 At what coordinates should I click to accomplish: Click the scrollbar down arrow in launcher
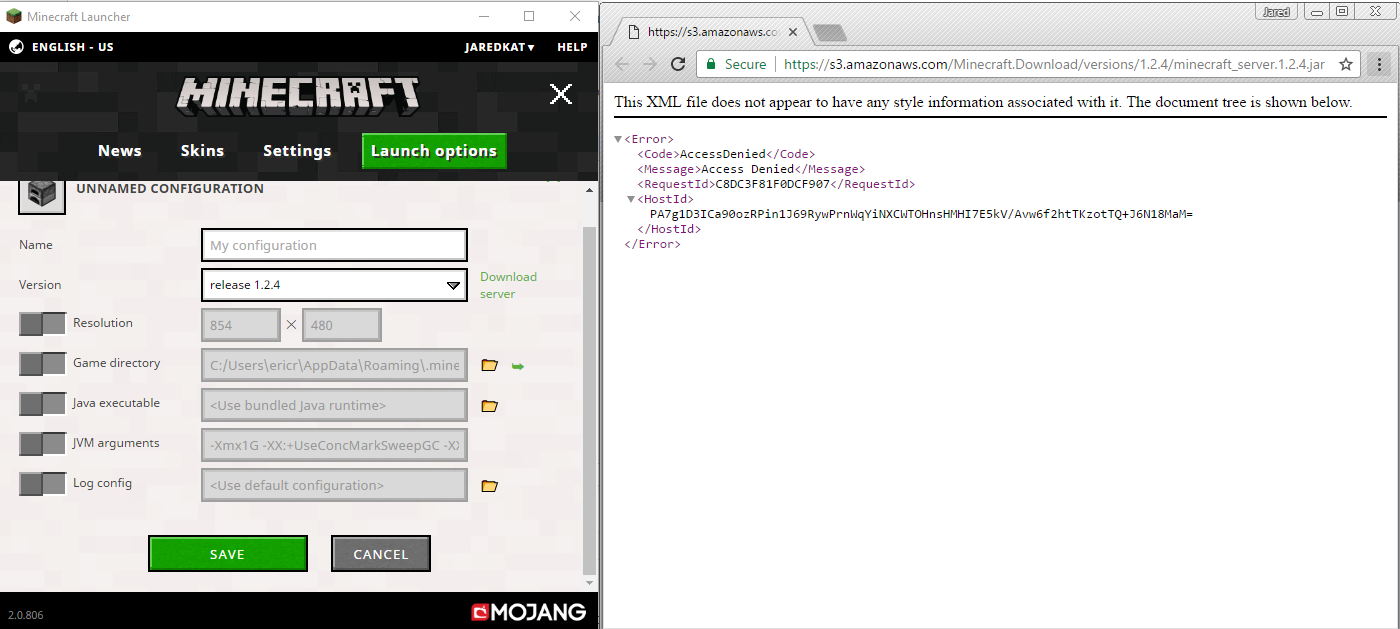(590, 582)
